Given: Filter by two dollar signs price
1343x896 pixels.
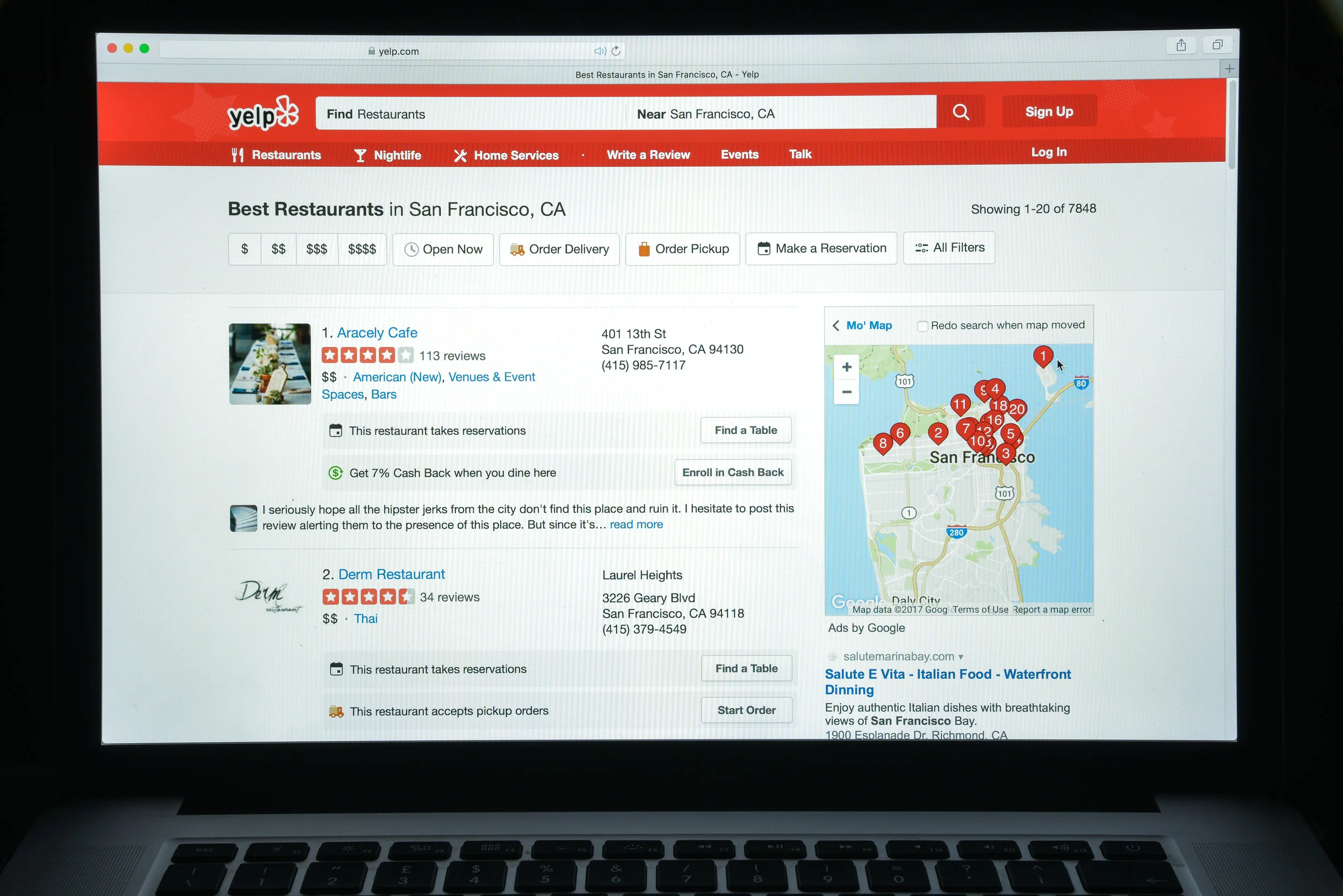Looking at the screenshot, I should click(278, 249).
